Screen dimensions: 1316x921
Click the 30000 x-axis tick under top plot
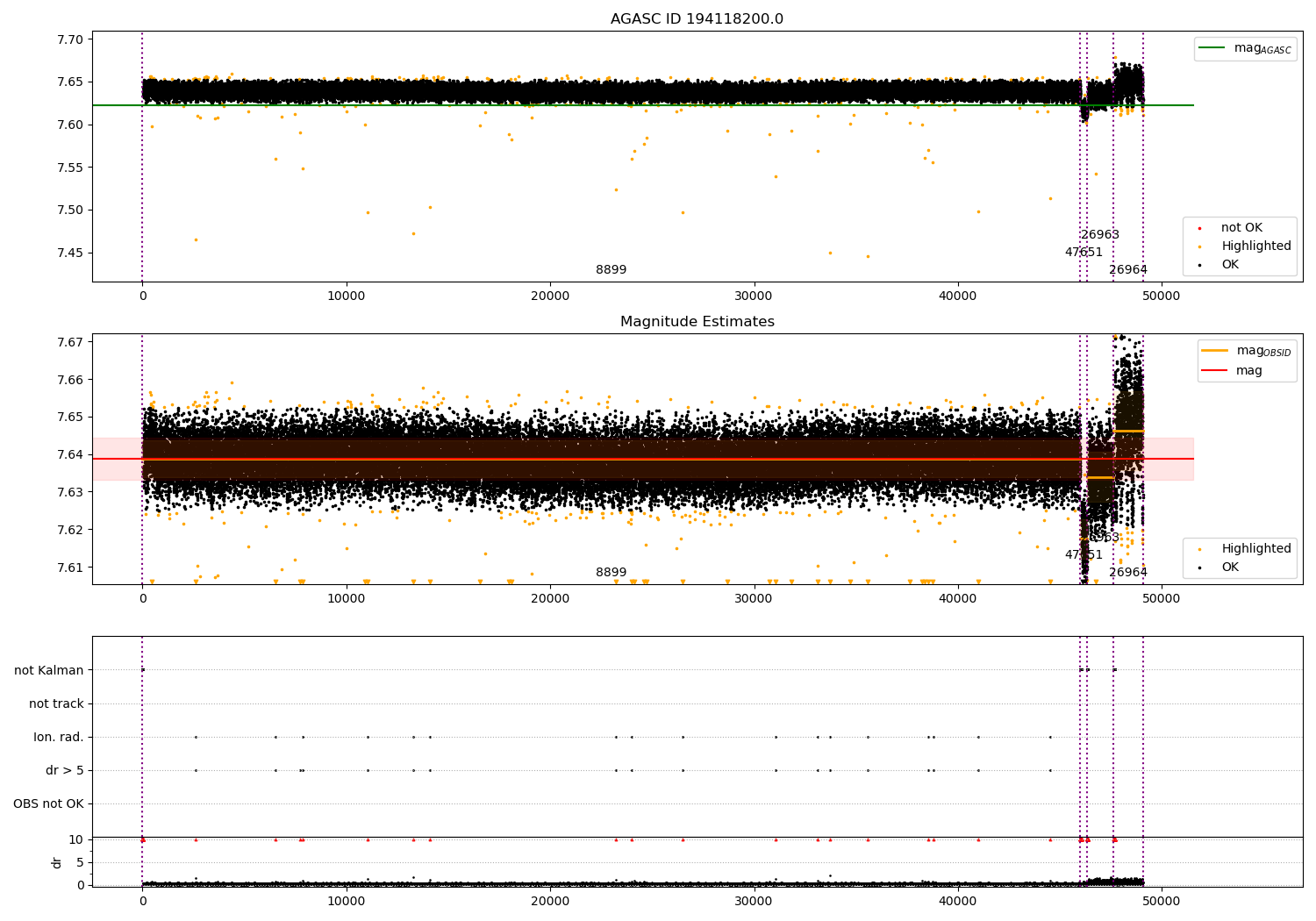(754, 296)
